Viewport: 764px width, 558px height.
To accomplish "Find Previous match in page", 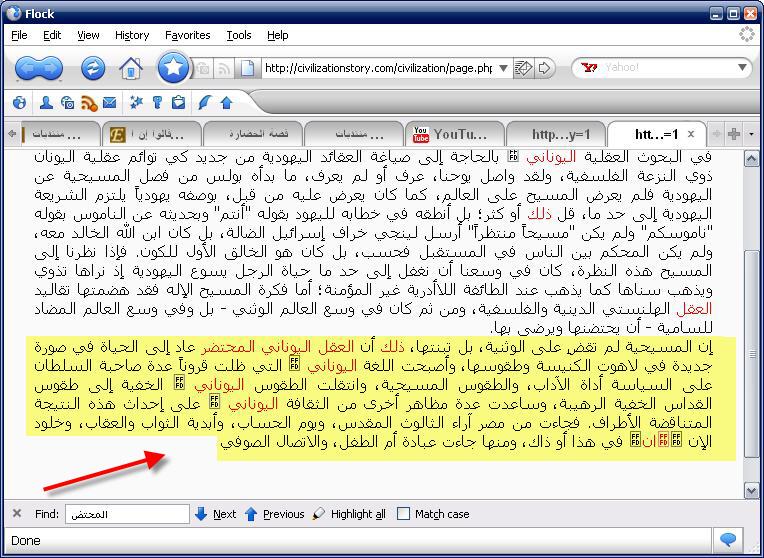I will pyautogui.click(x=274, y=514).
